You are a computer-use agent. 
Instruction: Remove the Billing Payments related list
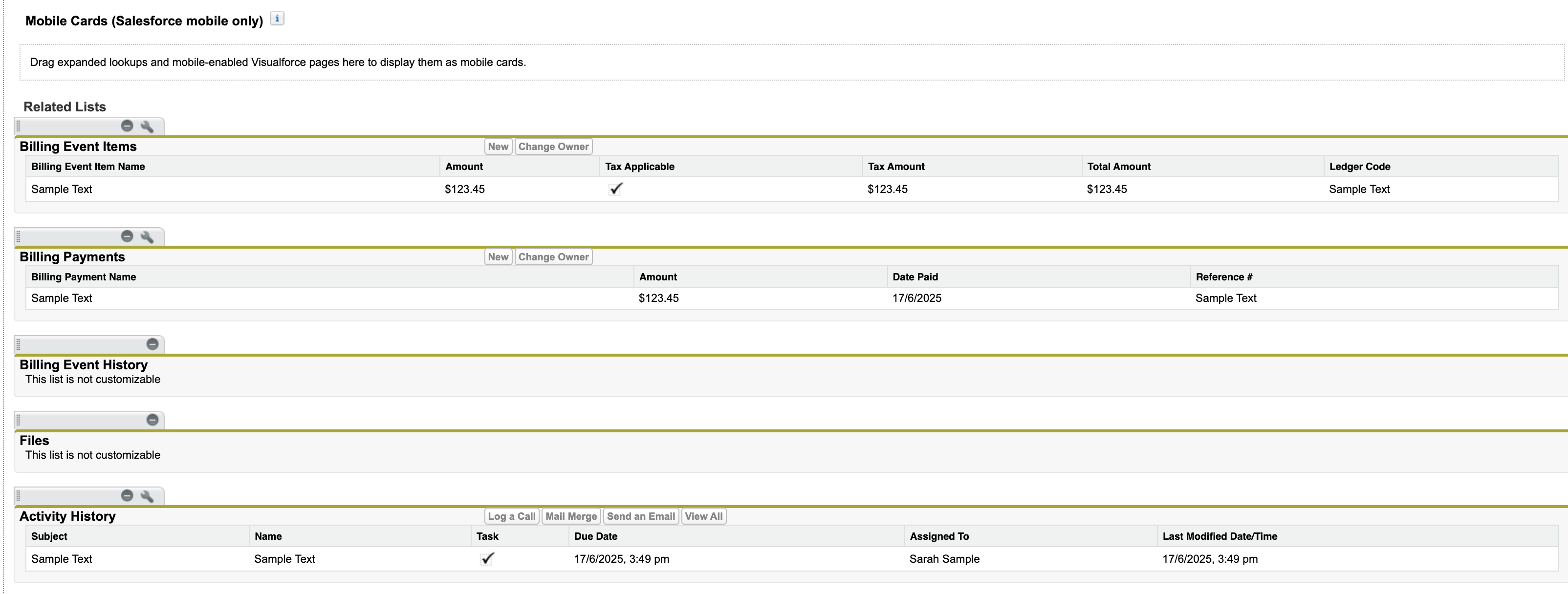click(x=127, y=236)
